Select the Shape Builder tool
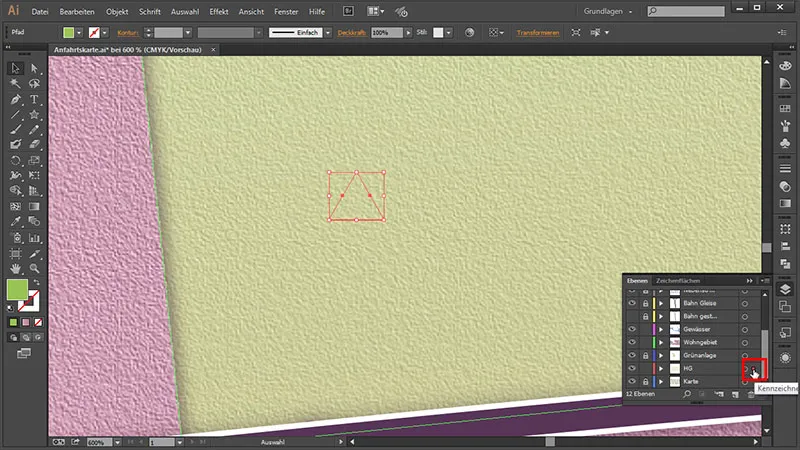Viewport: 800px width, 450px height. click(x=15, y=190)
